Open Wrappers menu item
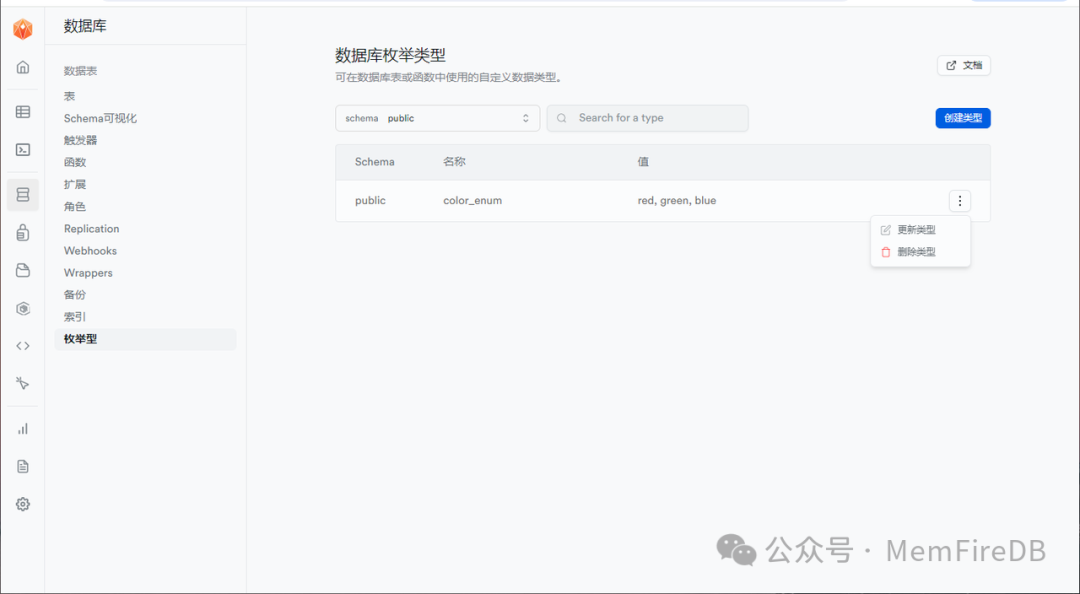This screenshot has width=1080, height=594. click(x=88, y=273)
